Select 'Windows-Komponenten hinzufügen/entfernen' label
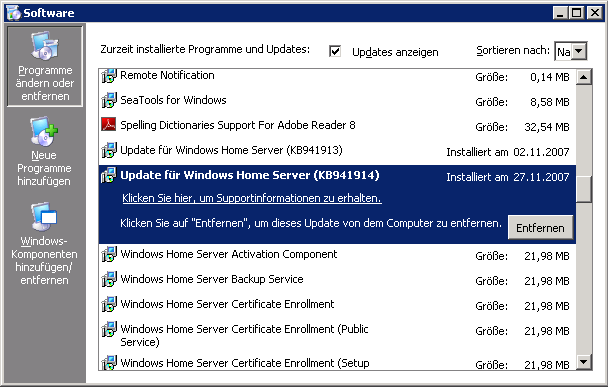 tap(44, 261)
